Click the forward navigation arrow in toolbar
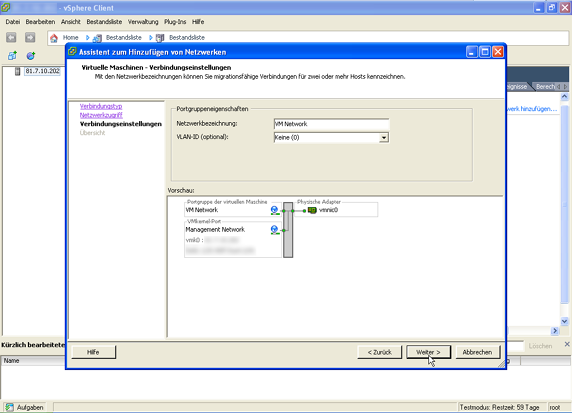The image size is (572, 413). click(x=30, y=37)
